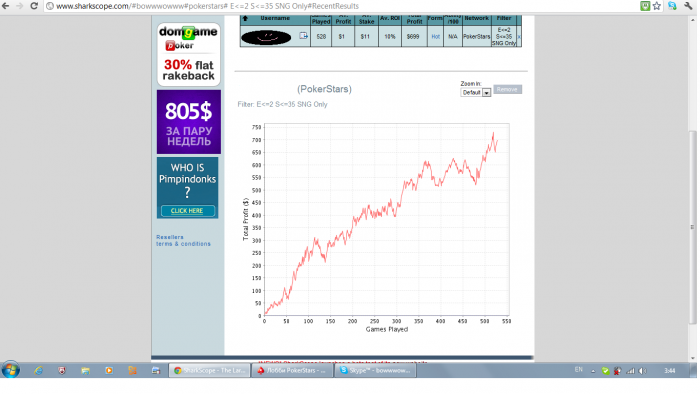
Task: Click the CLICK HERE Pimpindonks button
Action: 187,211
